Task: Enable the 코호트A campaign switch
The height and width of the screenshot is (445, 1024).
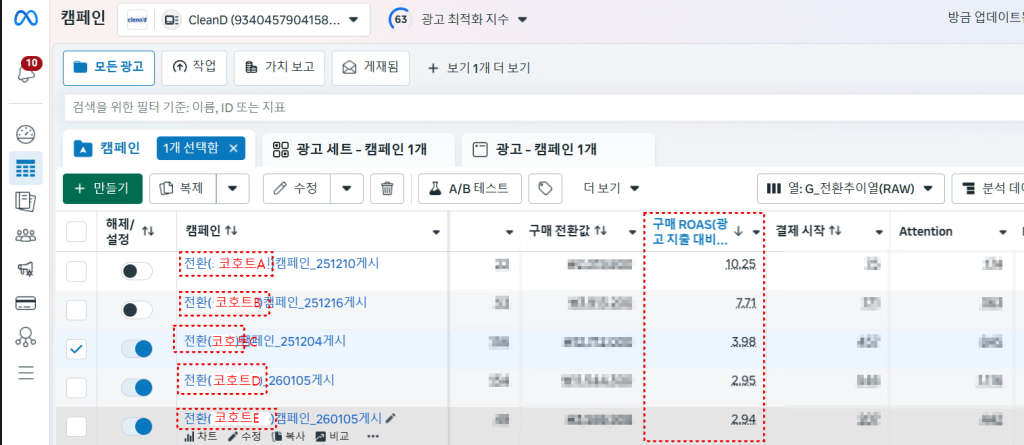Action: click(136, 270)
